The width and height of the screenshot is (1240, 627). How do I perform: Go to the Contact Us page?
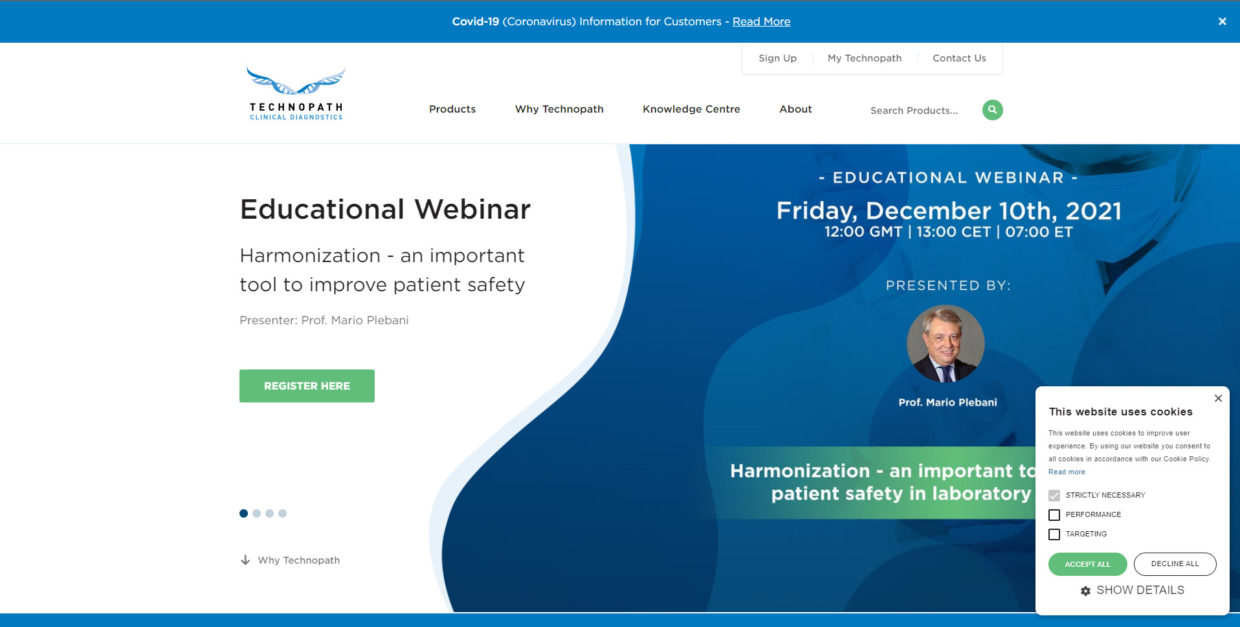958,58
